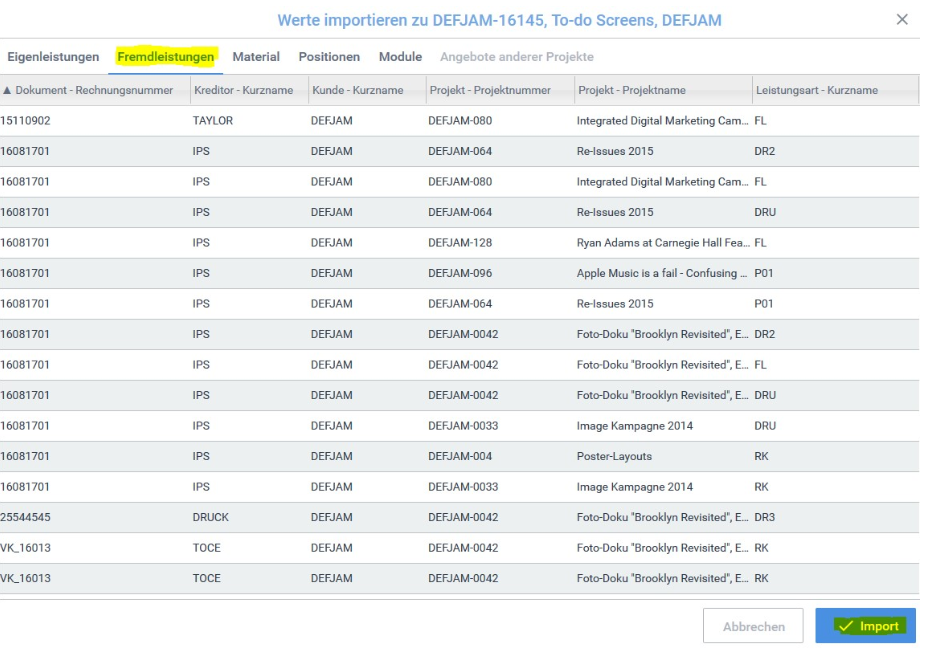Click TAYLOR row's Integrated Digital Marketing project name
The height and width of the screenshot is (649, 929).
[662, 121]
